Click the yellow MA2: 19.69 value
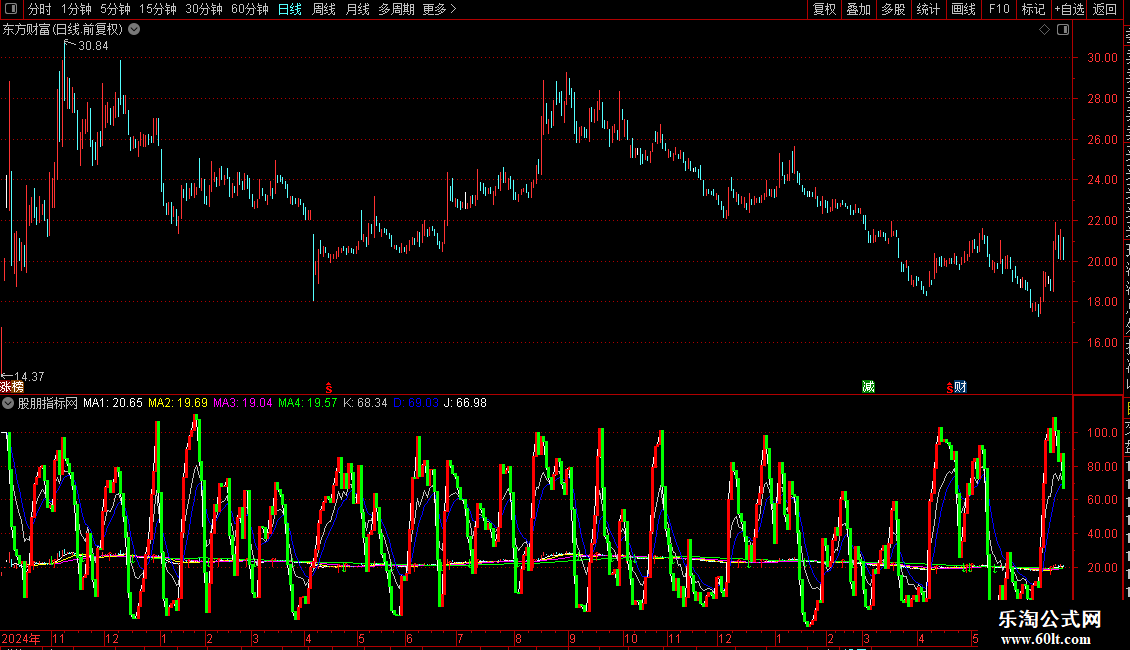 click(178, 403)
